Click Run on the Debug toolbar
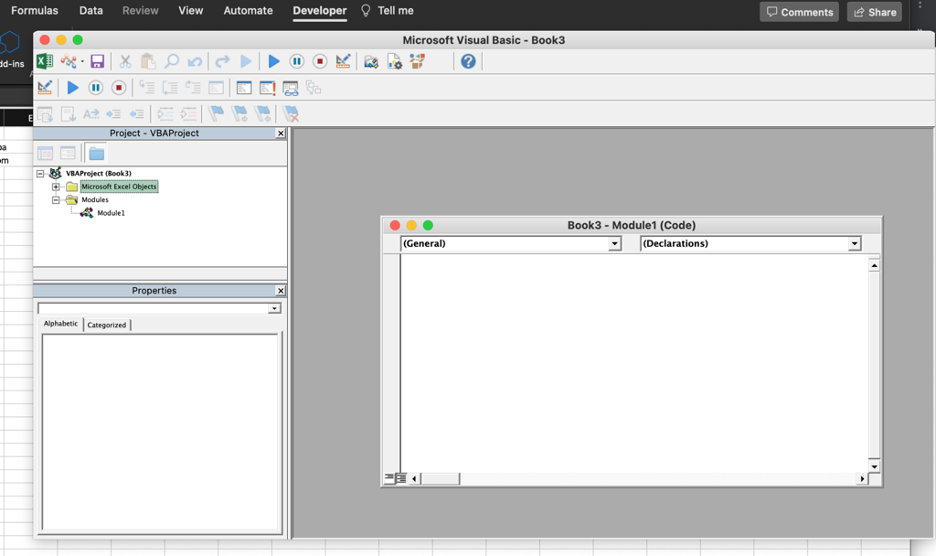Viewport: 936px width, 556px height. pos(72,88)
